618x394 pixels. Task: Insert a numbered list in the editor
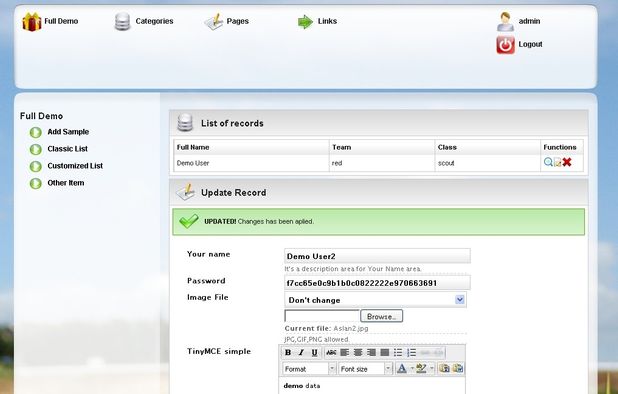pyautogui.click(x=411, y=353)
